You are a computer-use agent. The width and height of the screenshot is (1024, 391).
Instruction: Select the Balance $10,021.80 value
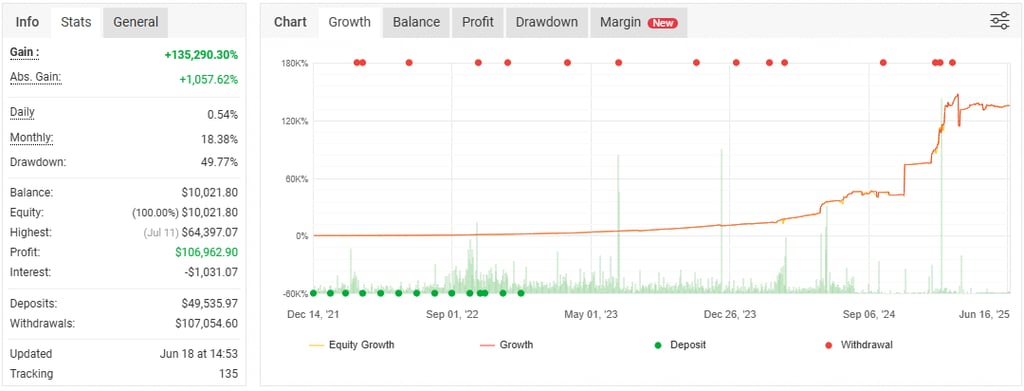[210, 193]
